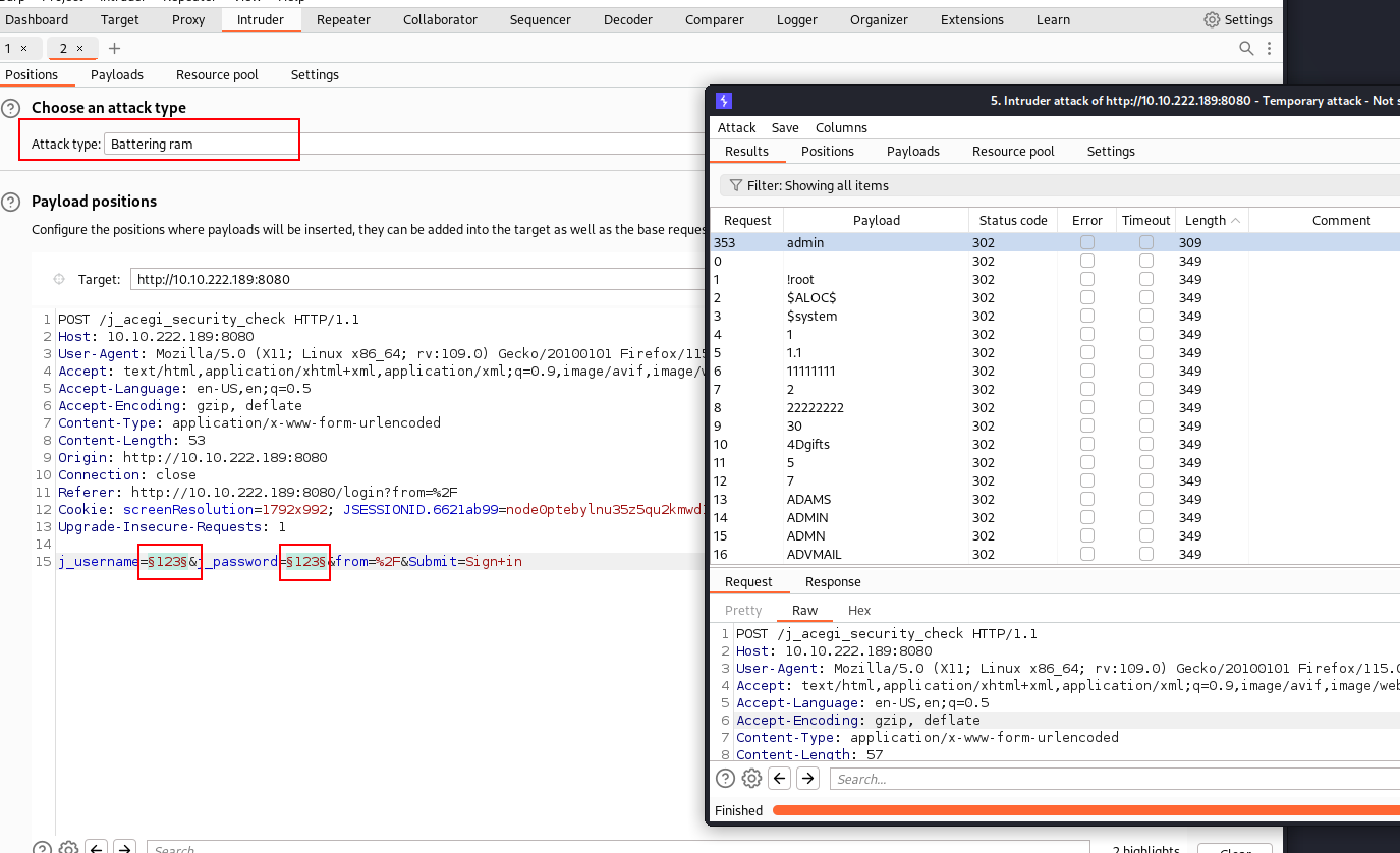The width and height of the screenshot is (1400, 853).
Task: Click help icon beside Payload positions
Action: [x=11, y=202]
